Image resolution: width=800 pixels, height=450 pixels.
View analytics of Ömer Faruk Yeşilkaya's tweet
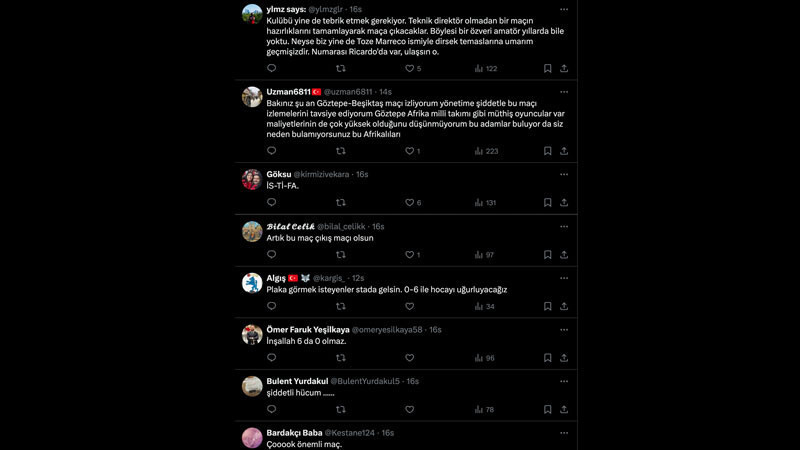coord(485,358)
